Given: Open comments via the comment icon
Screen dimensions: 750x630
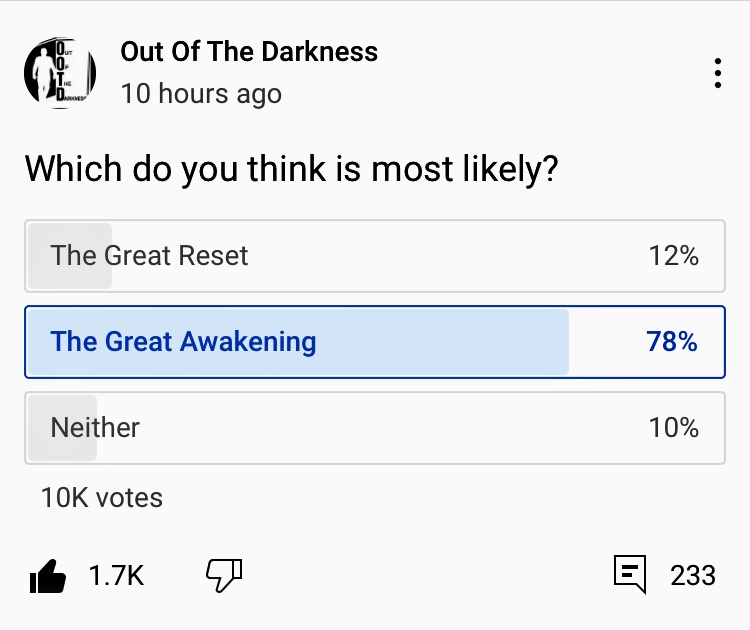Looking at the screenshot, I should (629, 575).
